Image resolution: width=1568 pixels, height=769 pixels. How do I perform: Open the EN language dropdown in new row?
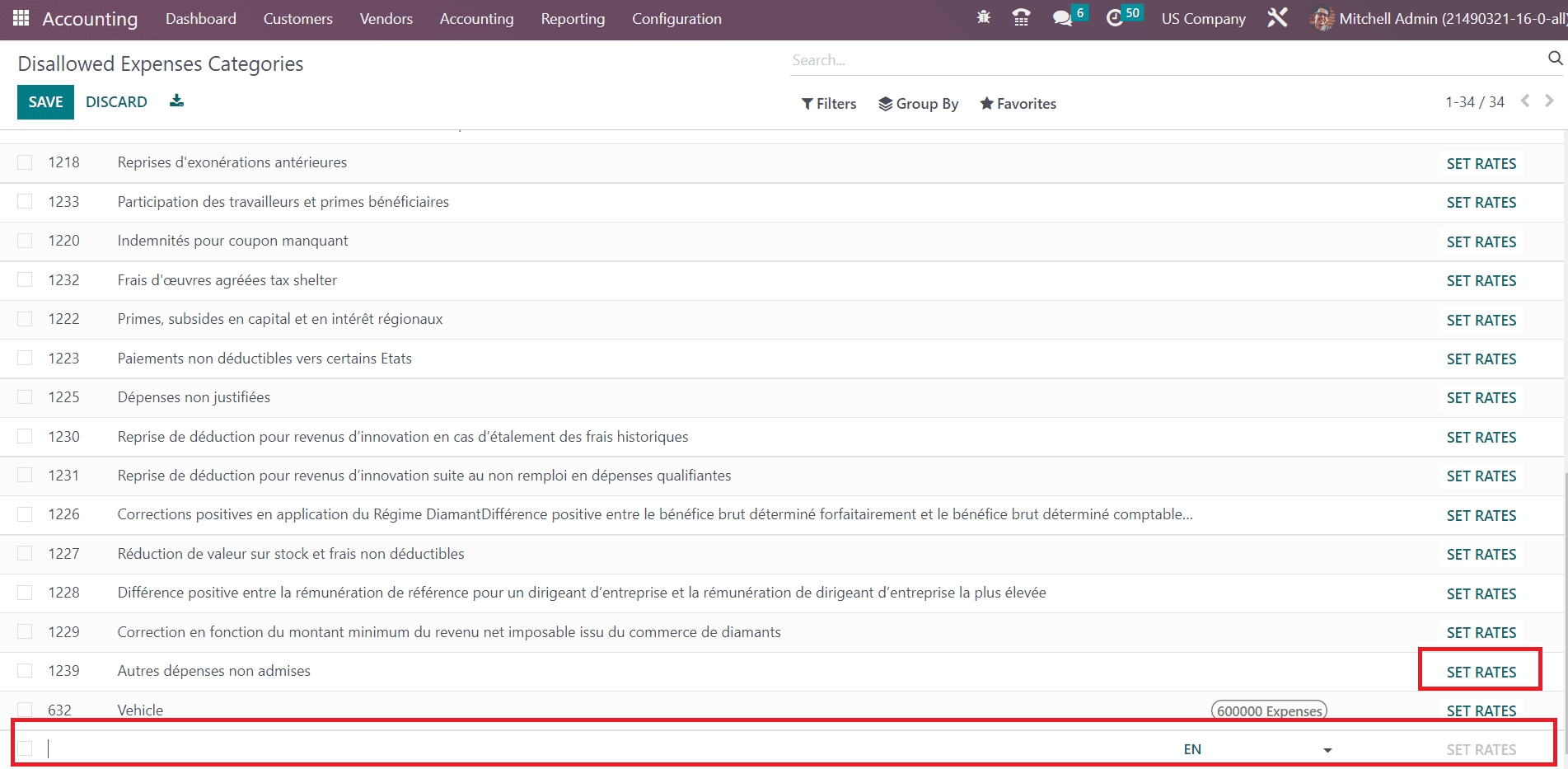pos(1327,750)
